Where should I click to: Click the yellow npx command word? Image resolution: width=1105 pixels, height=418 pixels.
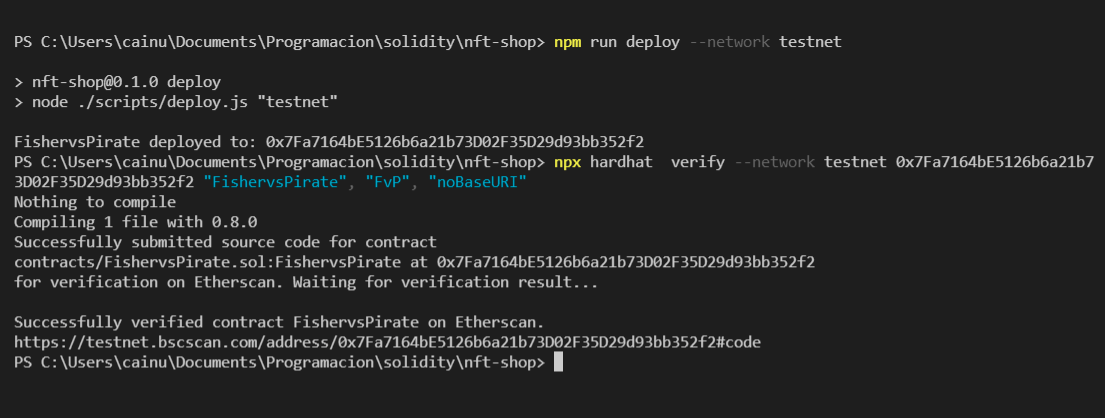click(x=568, y=163)
